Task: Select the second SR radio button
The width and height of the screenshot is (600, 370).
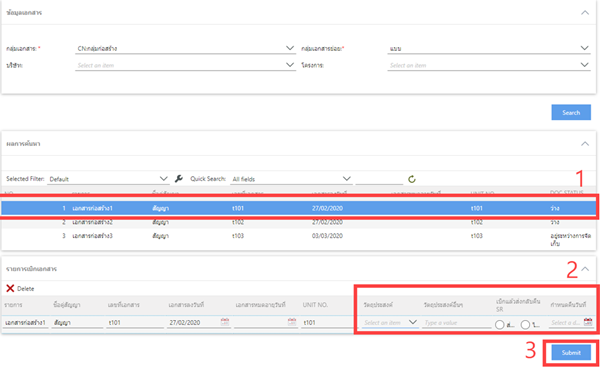Action: point(525,325)
